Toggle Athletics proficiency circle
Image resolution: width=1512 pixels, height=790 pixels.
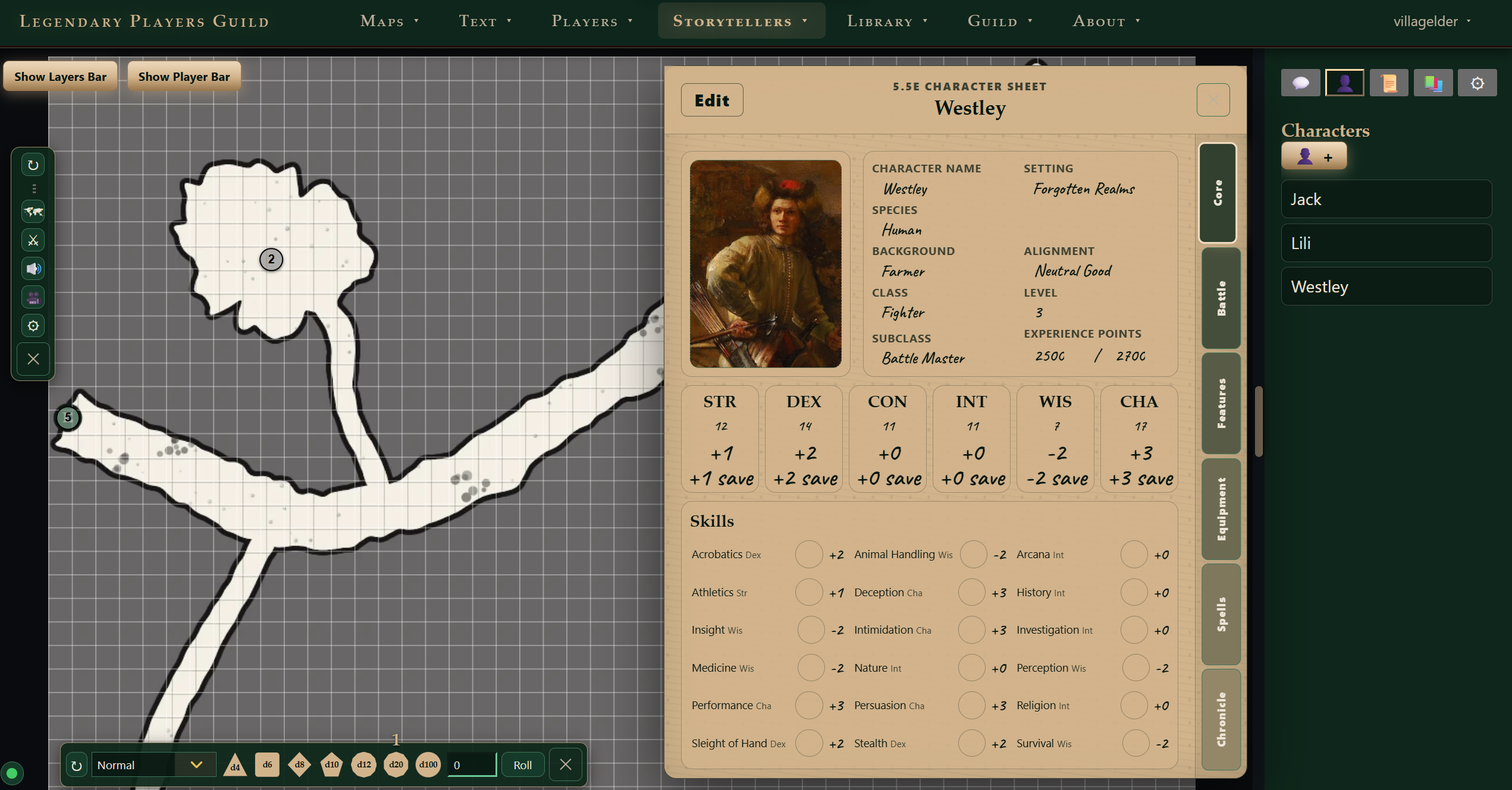[x=809, y=593]
